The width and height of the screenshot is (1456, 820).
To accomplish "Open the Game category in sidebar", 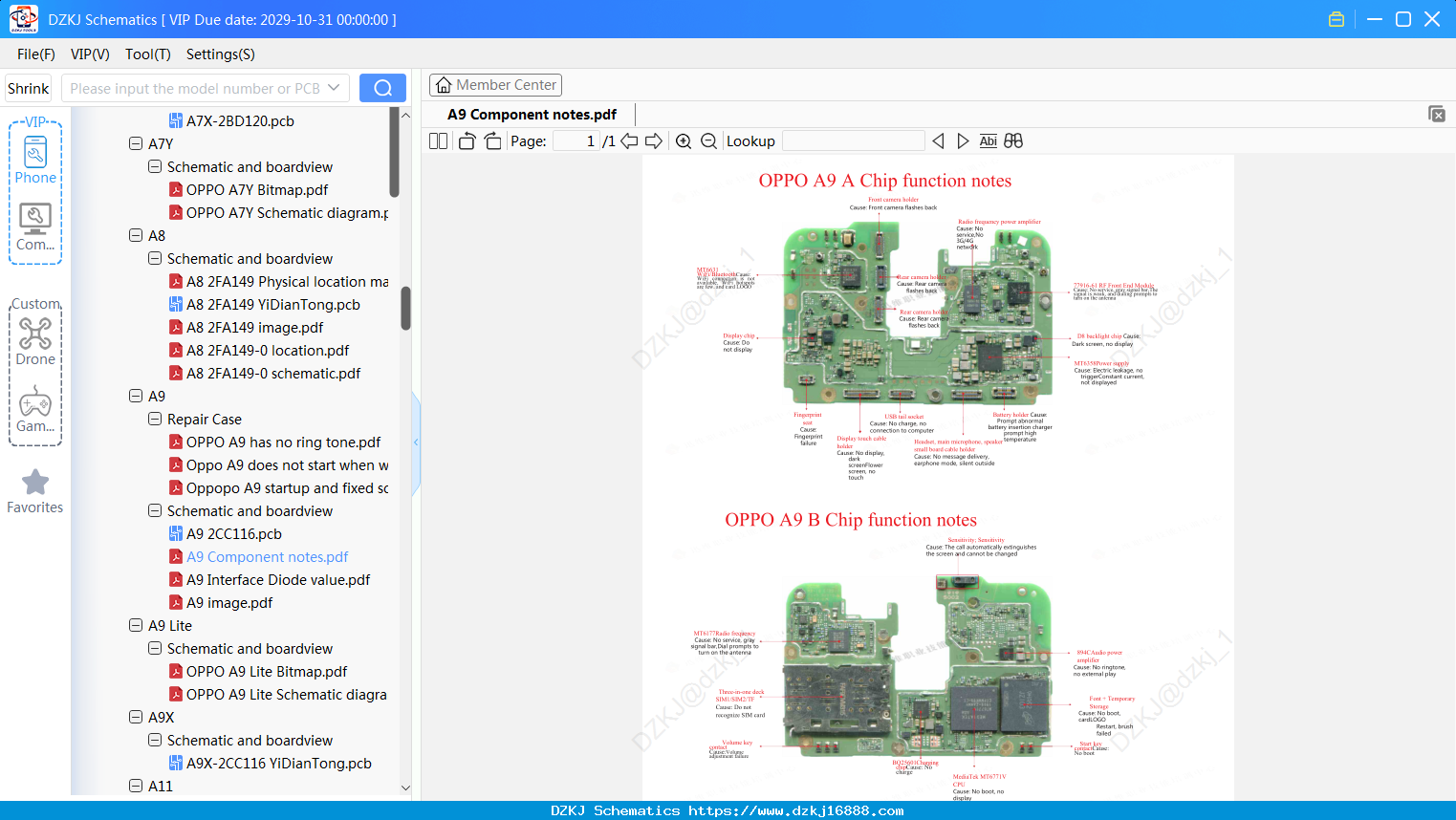I will point(35,409).
